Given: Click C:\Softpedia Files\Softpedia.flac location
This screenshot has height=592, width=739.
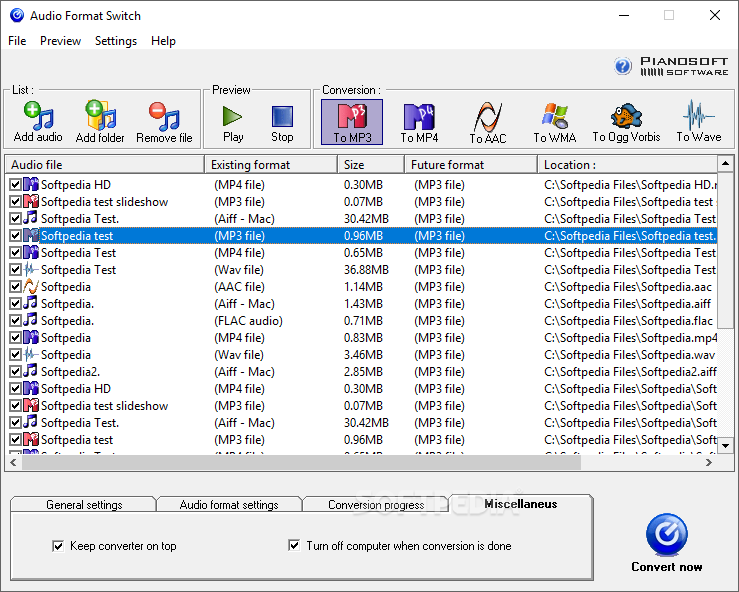Looking at the screenshot, I should (628, 321).
